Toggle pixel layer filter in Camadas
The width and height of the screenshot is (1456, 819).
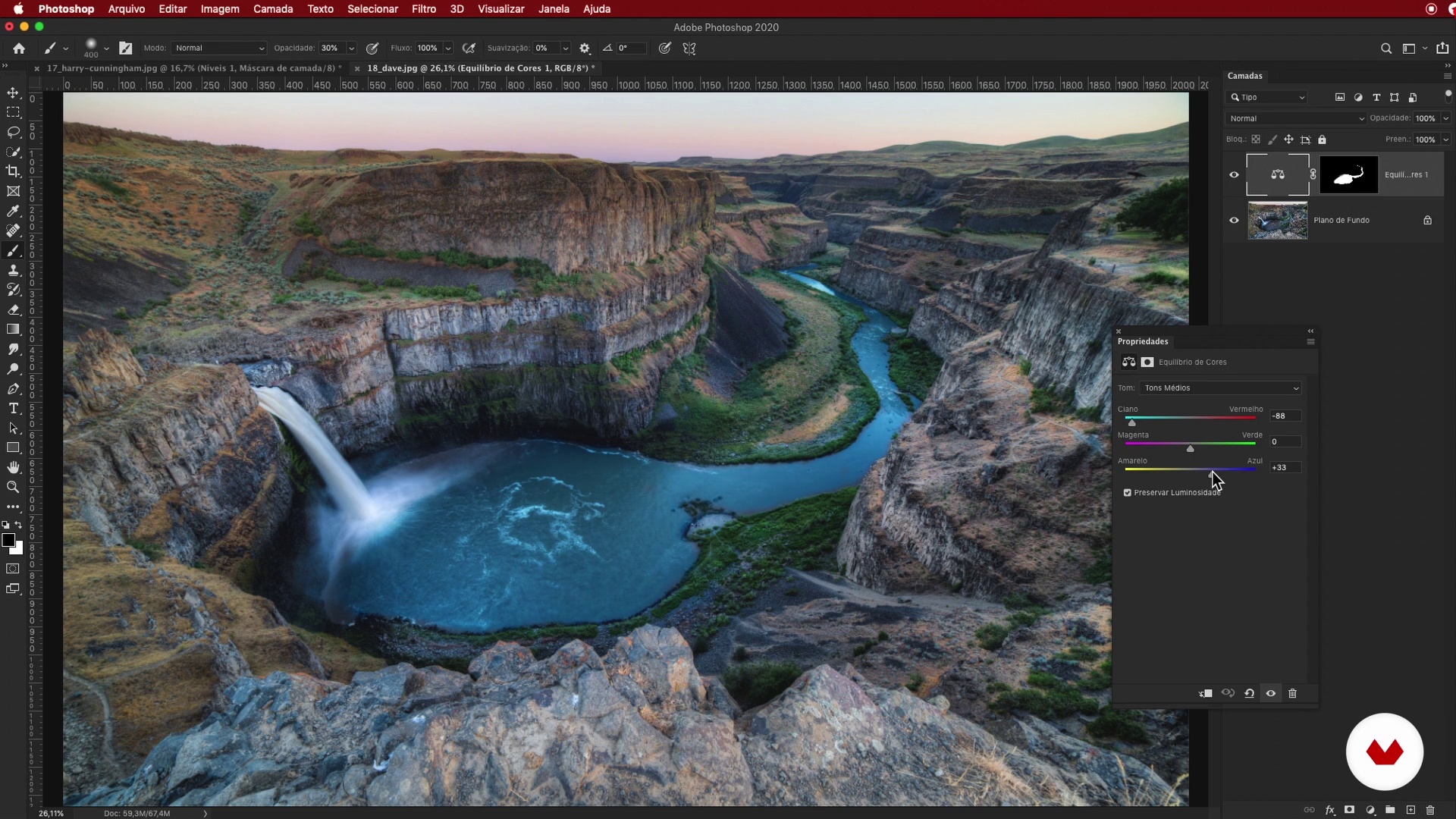click(x=1340, y=97)
